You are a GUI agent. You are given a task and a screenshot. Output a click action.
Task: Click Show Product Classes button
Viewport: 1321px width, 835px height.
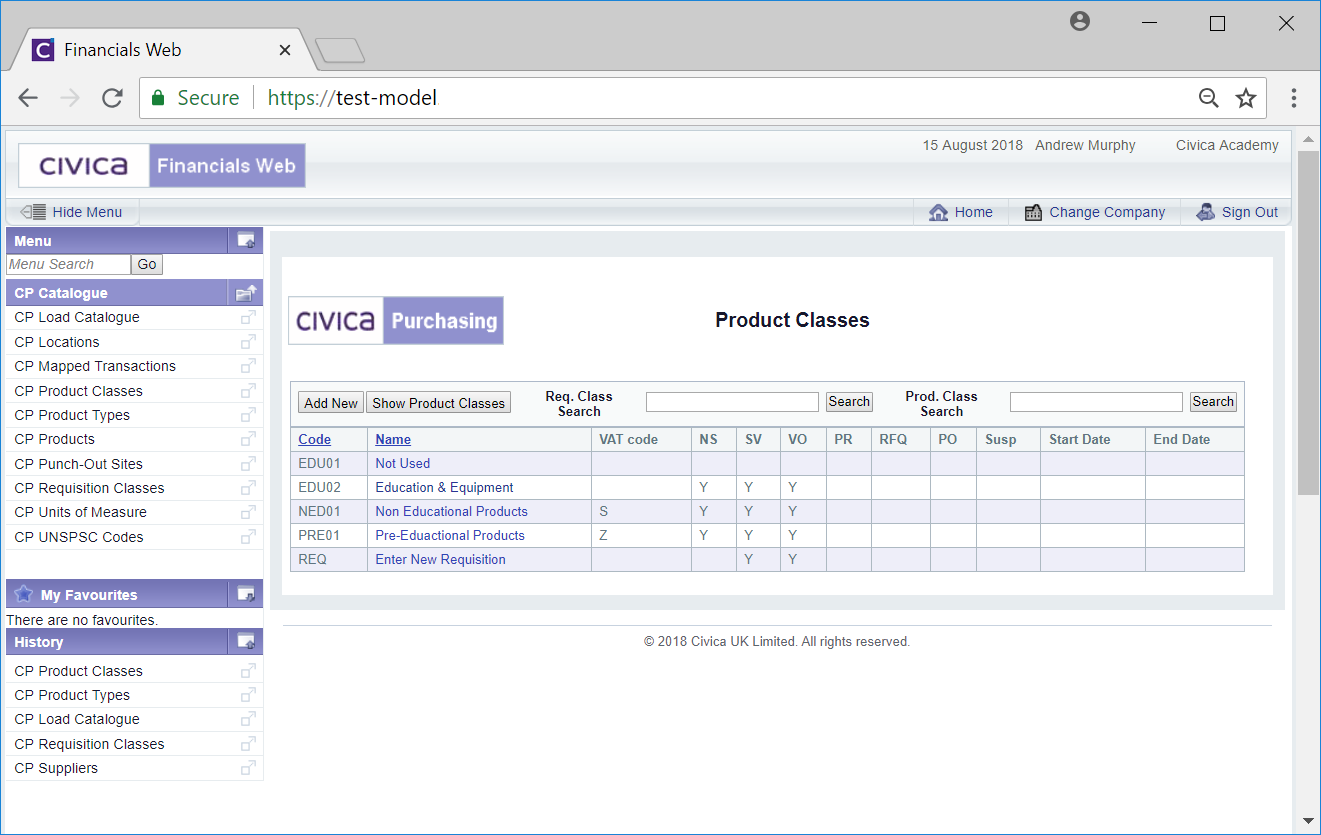click(x=438, y=403)
